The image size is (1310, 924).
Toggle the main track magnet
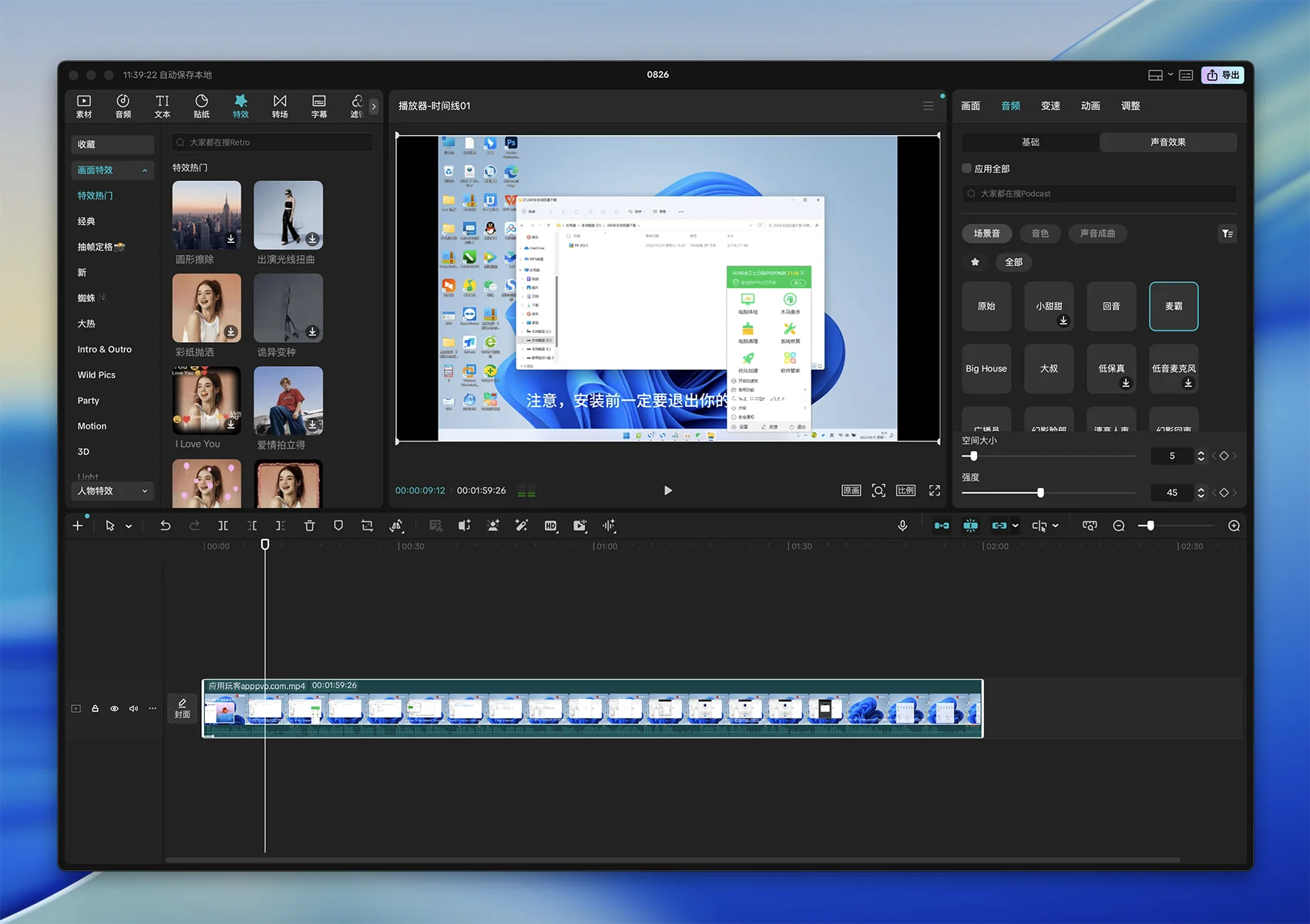[942, 526]
